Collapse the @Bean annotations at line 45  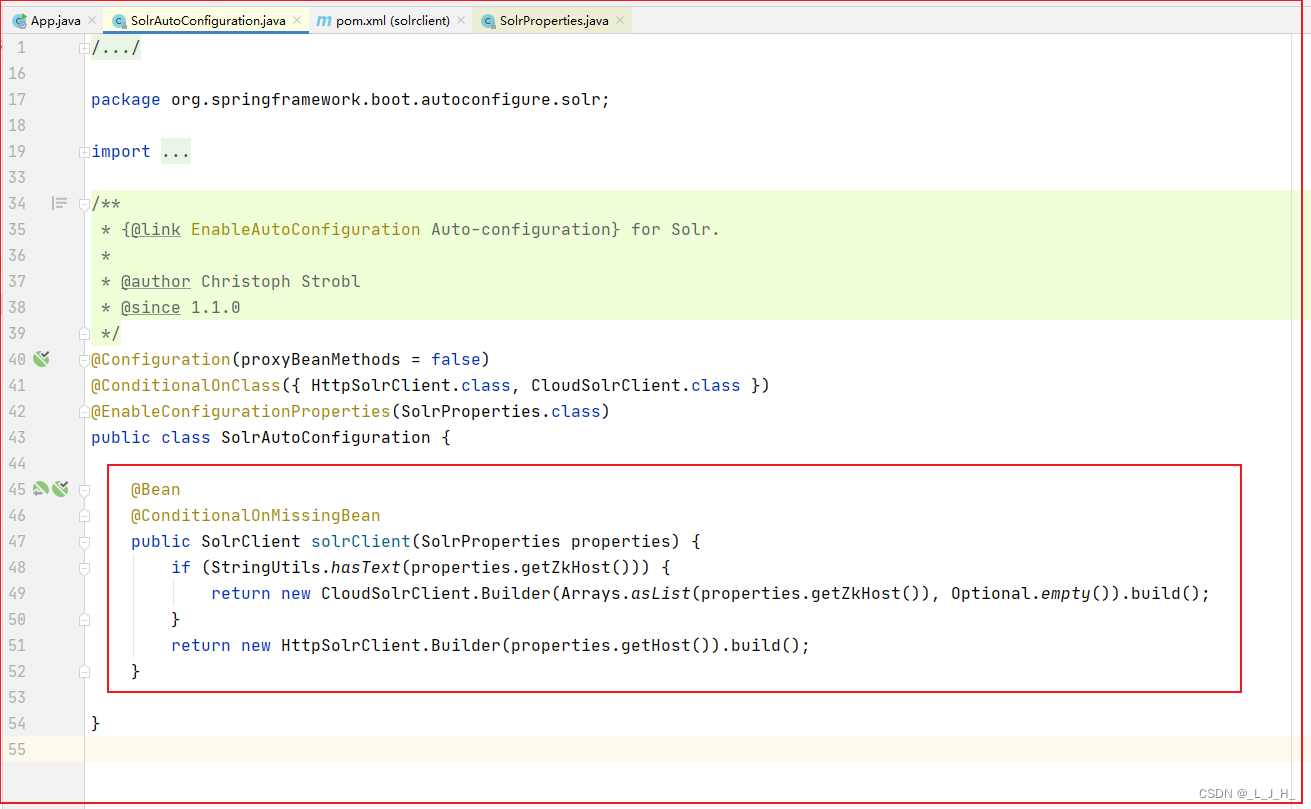pyautogui.click(x=84, y=490)
